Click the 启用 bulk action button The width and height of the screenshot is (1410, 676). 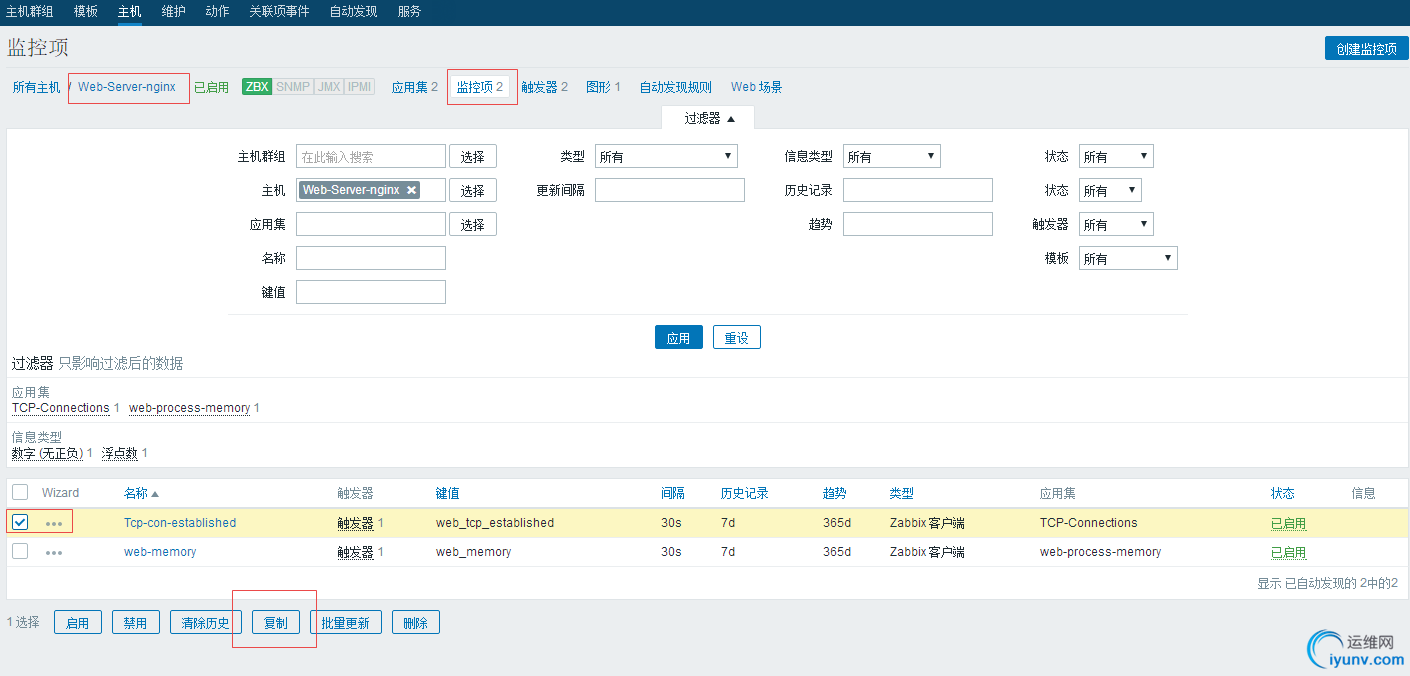78,622
